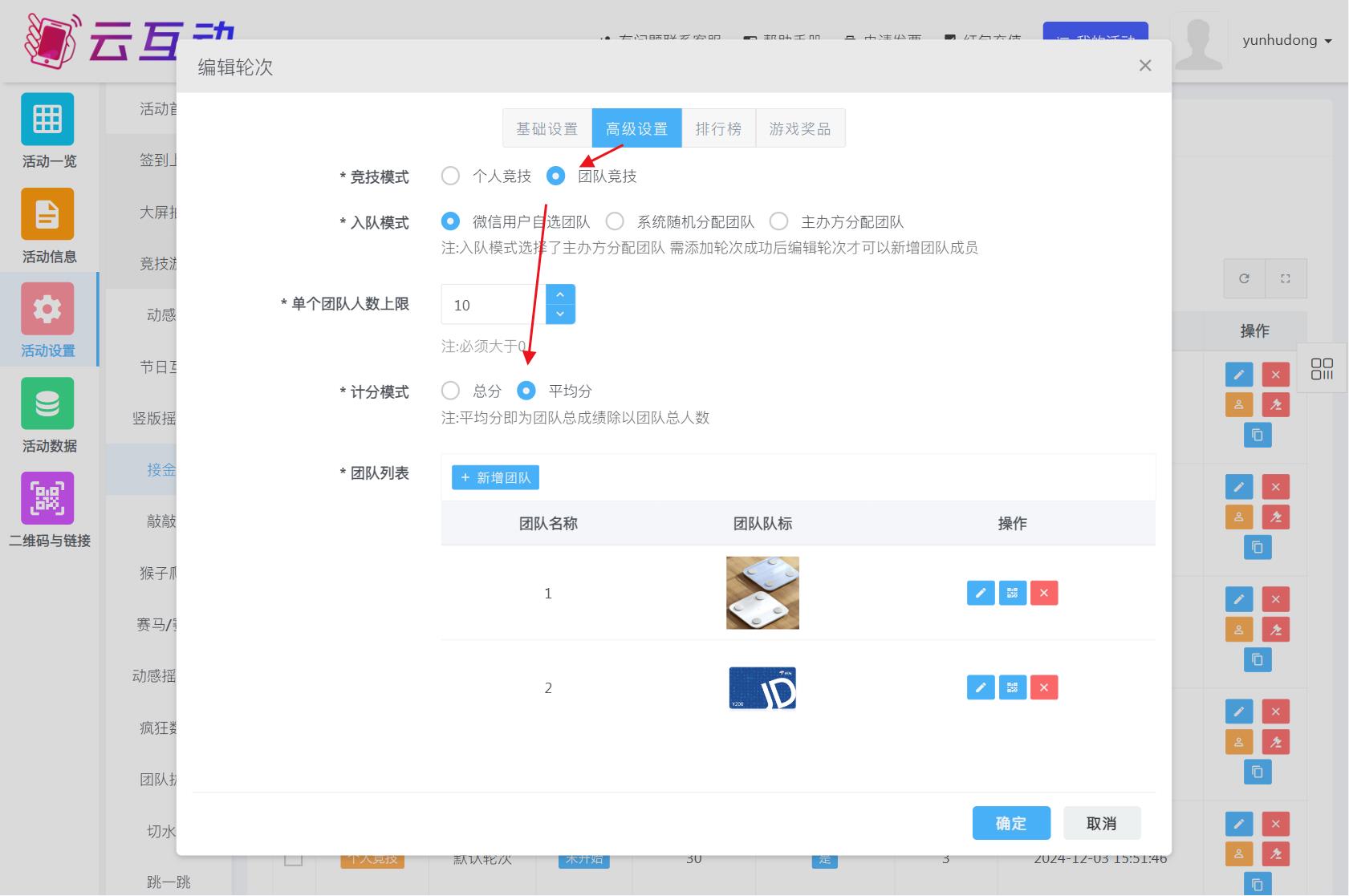Increase team size limit with up arrow
Screen dimensions: 1349x896
[x=560, y=294]
